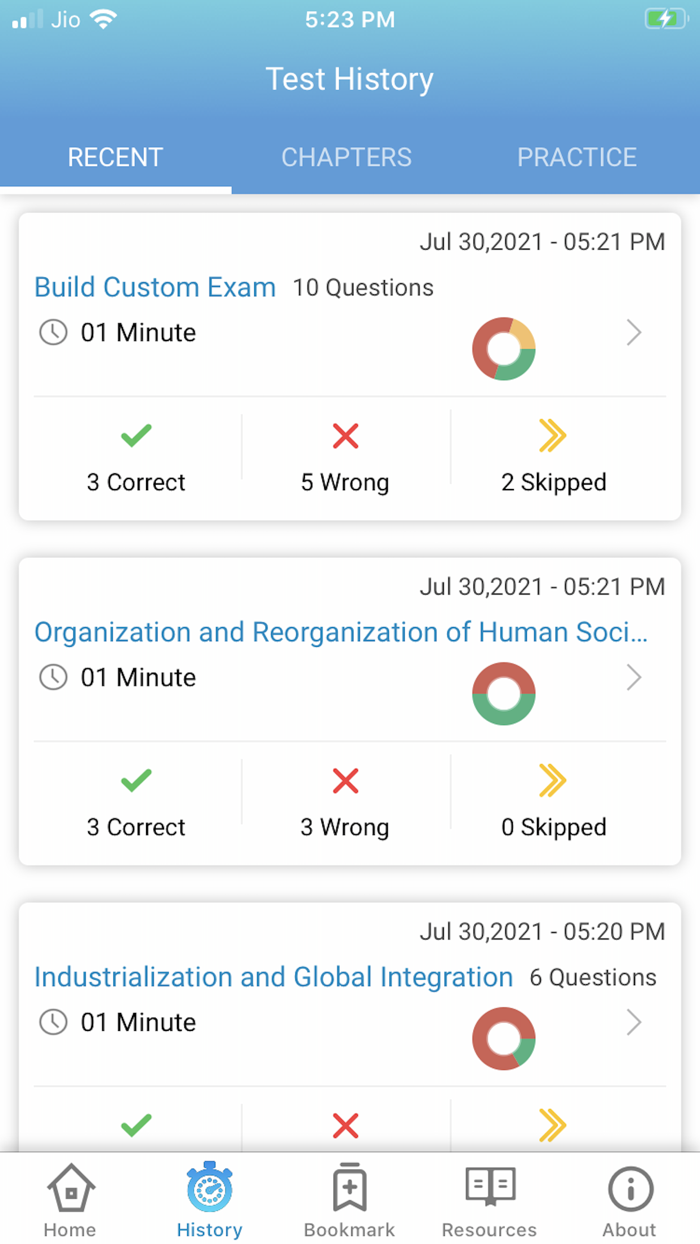Tap red X icon above 3 Wrong
The image size is (700, 1244).
coord(345,781)
